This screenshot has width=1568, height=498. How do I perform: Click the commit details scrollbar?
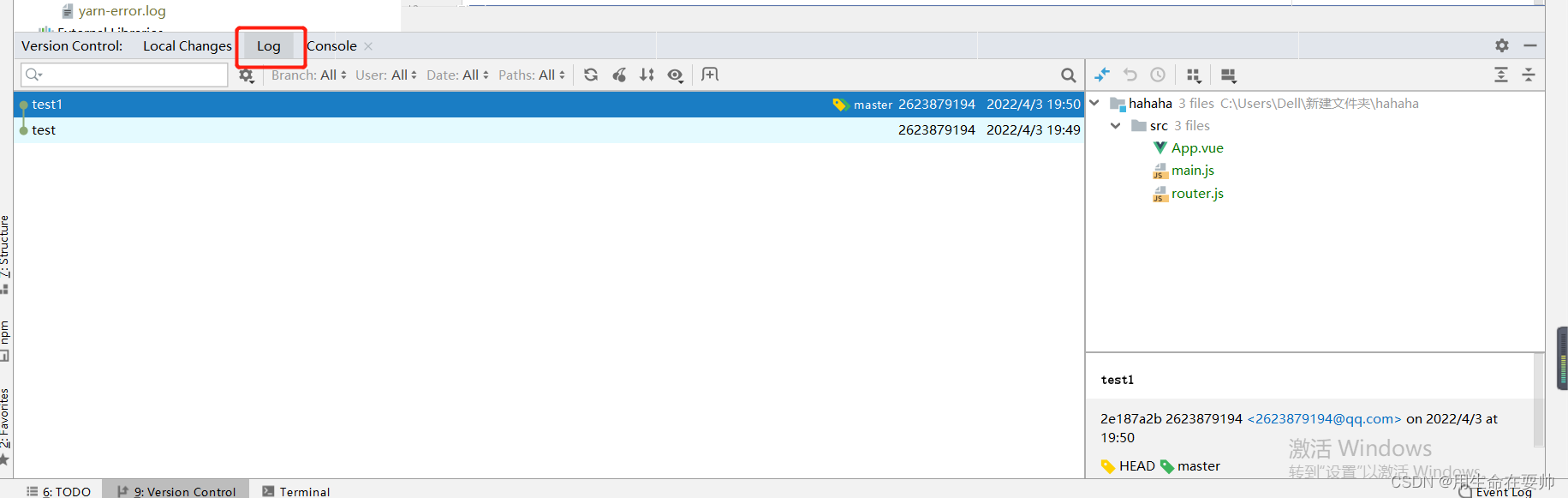(x=1538, y=400)
